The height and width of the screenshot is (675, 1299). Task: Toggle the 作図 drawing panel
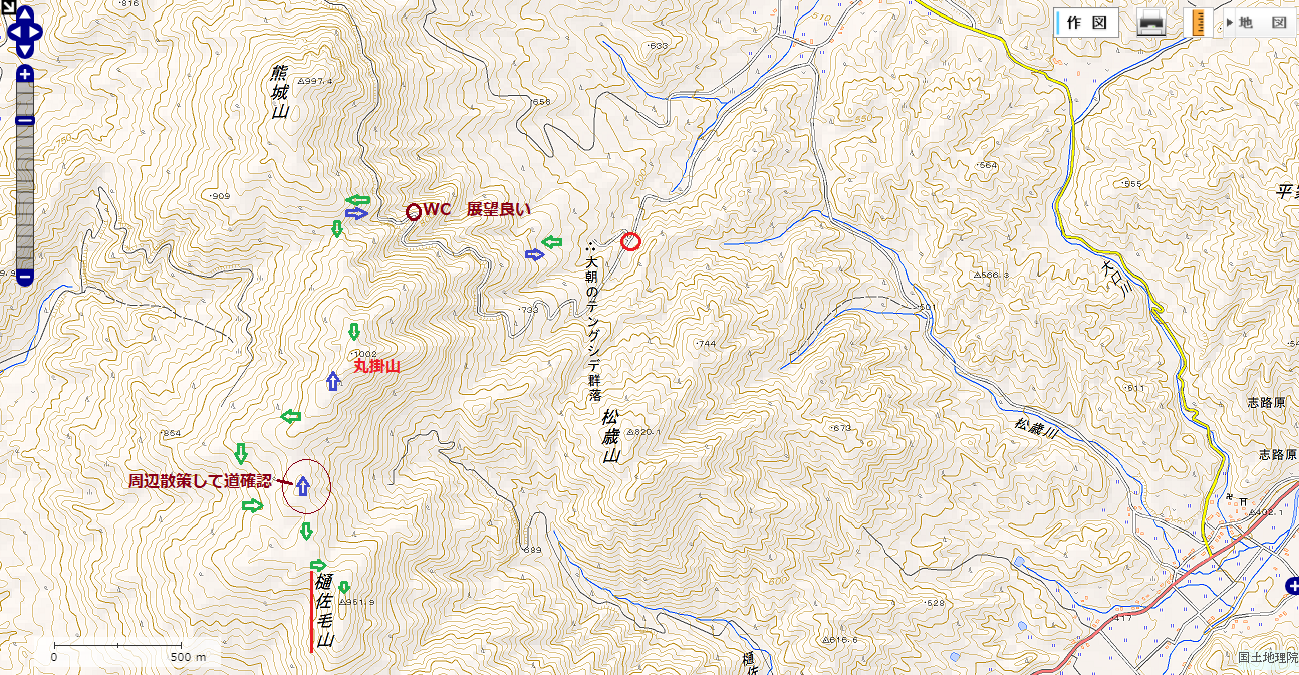tap(1086, 23)
